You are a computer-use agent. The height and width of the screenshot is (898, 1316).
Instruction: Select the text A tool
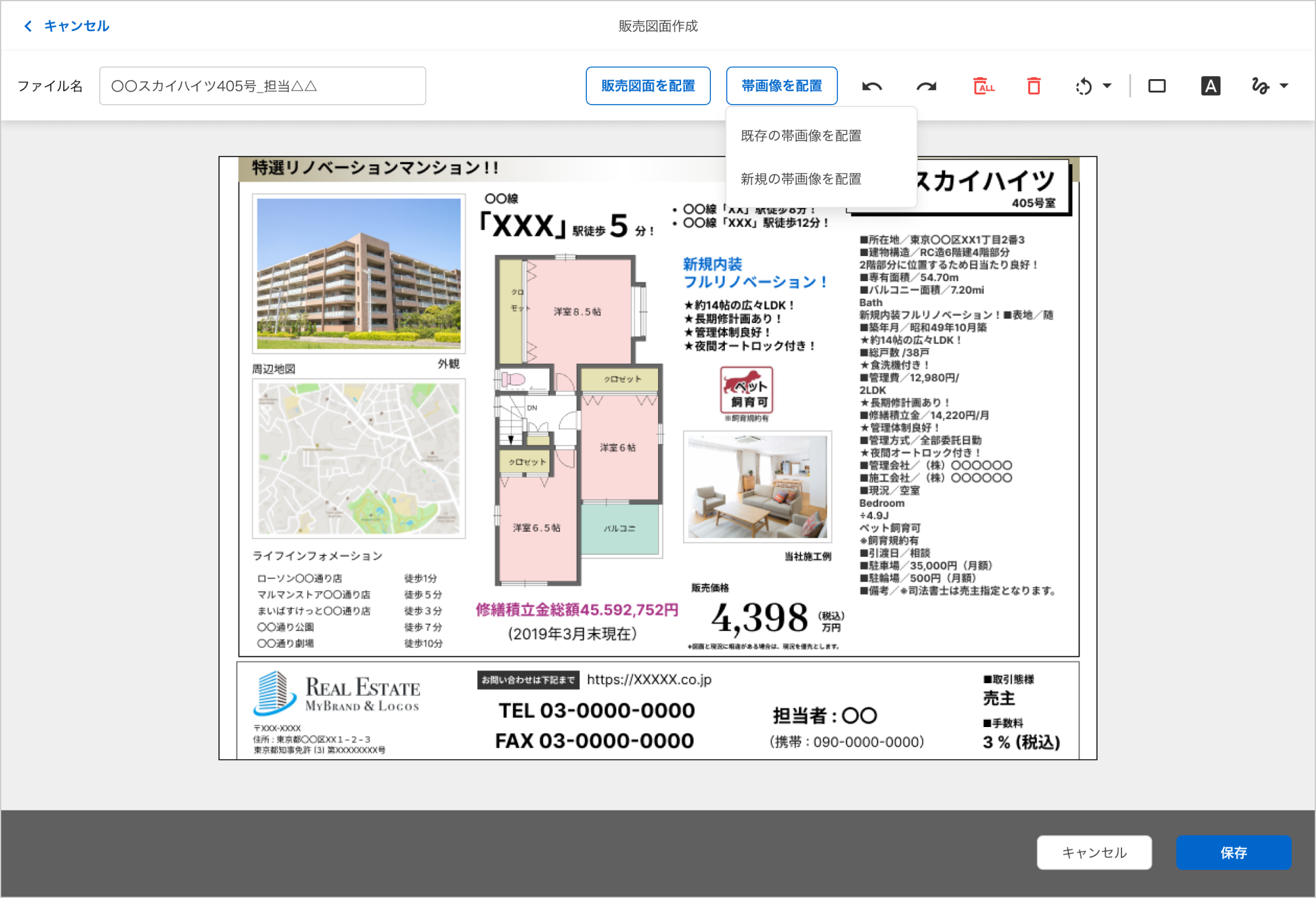click(x=1210, y=86)
